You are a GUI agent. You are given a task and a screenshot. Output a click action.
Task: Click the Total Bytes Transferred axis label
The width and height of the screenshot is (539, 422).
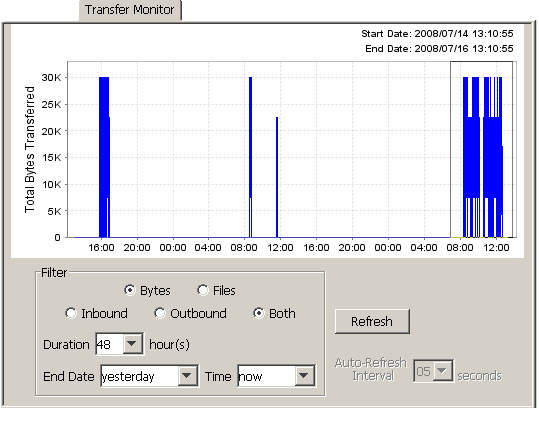pyautogui.click(x=30, y=149)
